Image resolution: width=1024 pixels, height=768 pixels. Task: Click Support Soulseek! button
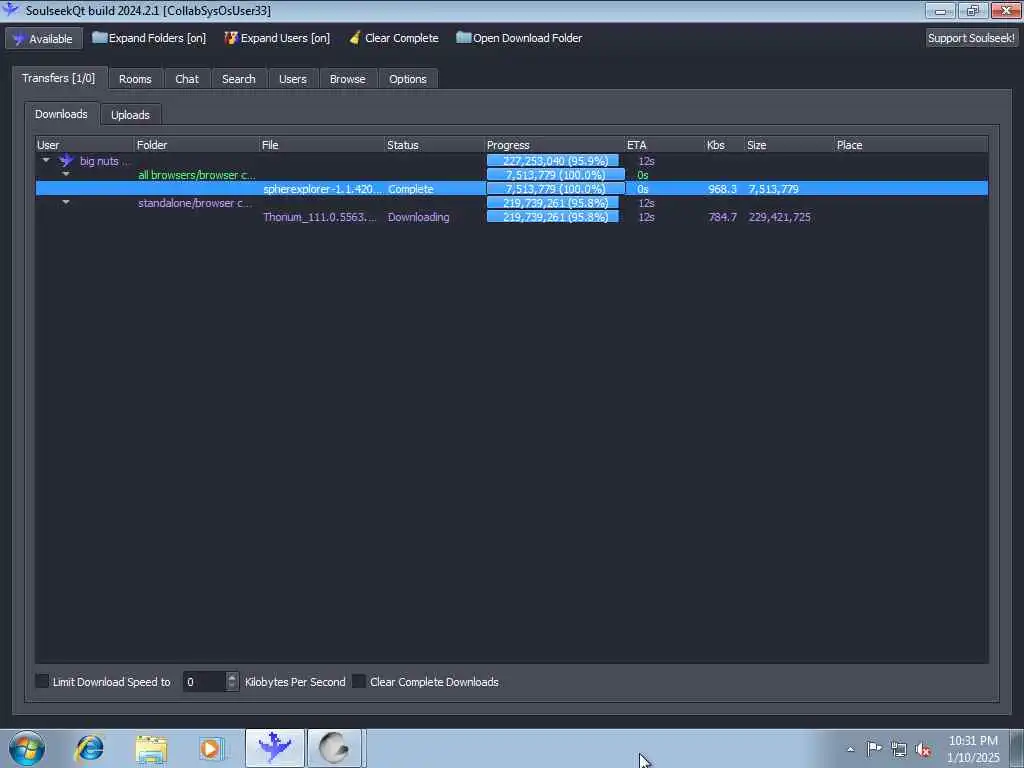[971, 38]
